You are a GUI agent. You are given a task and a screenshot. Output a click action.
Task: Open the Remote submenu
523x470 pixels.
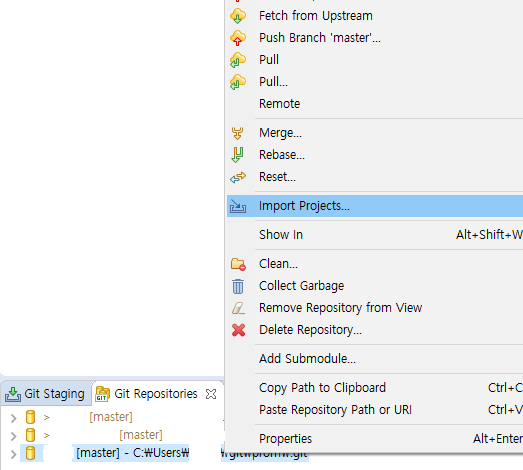point(375,104)
